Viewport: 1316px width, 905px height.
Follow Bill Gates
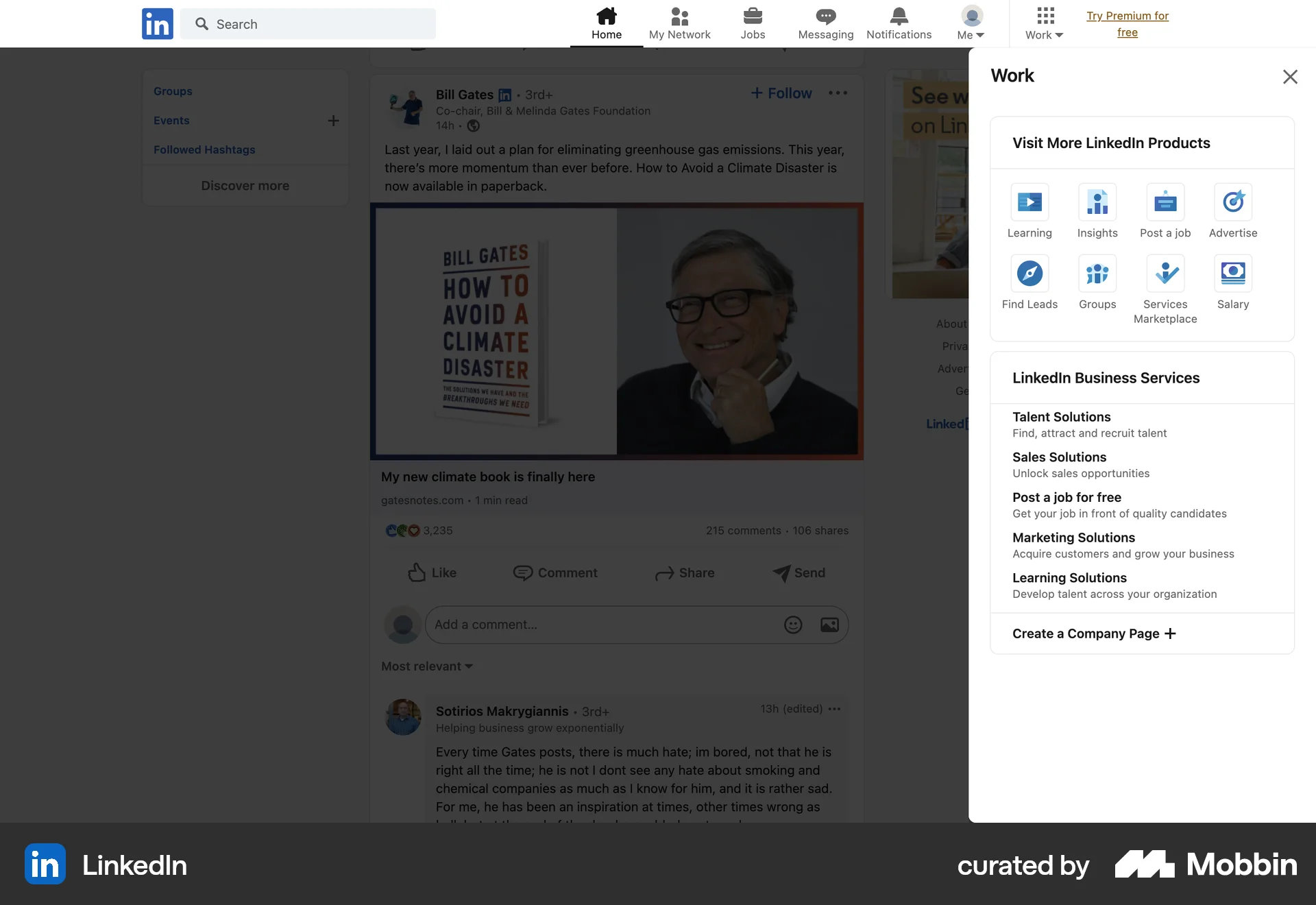point(781,93)
